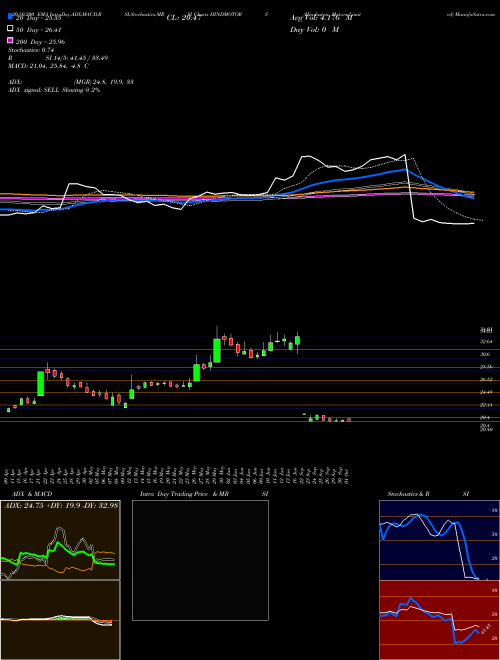Click the 'Day Vol: 0 M' label
Image resolution: width=500 pixels, height=660 pixels.
click(314, 29)
